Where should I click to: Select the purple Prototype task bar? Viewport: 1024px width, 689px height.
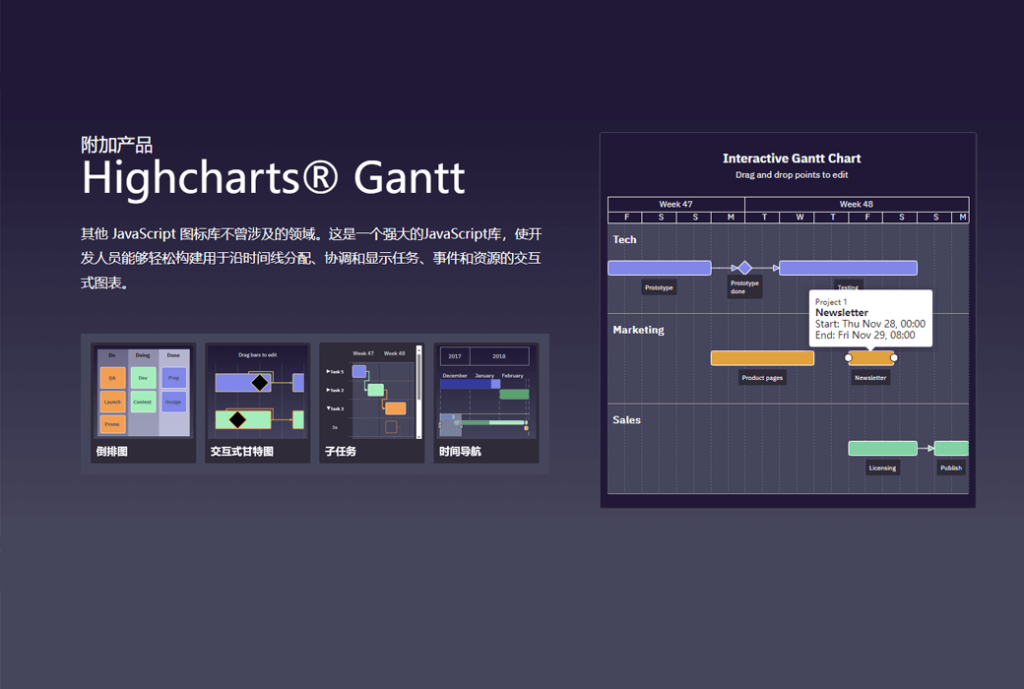click(660, 268)
